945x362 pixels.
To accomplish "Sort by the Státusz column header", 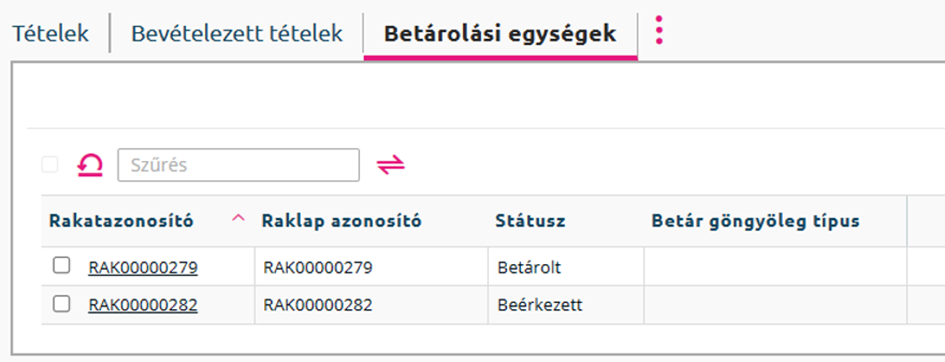I will tap(530, 221).
